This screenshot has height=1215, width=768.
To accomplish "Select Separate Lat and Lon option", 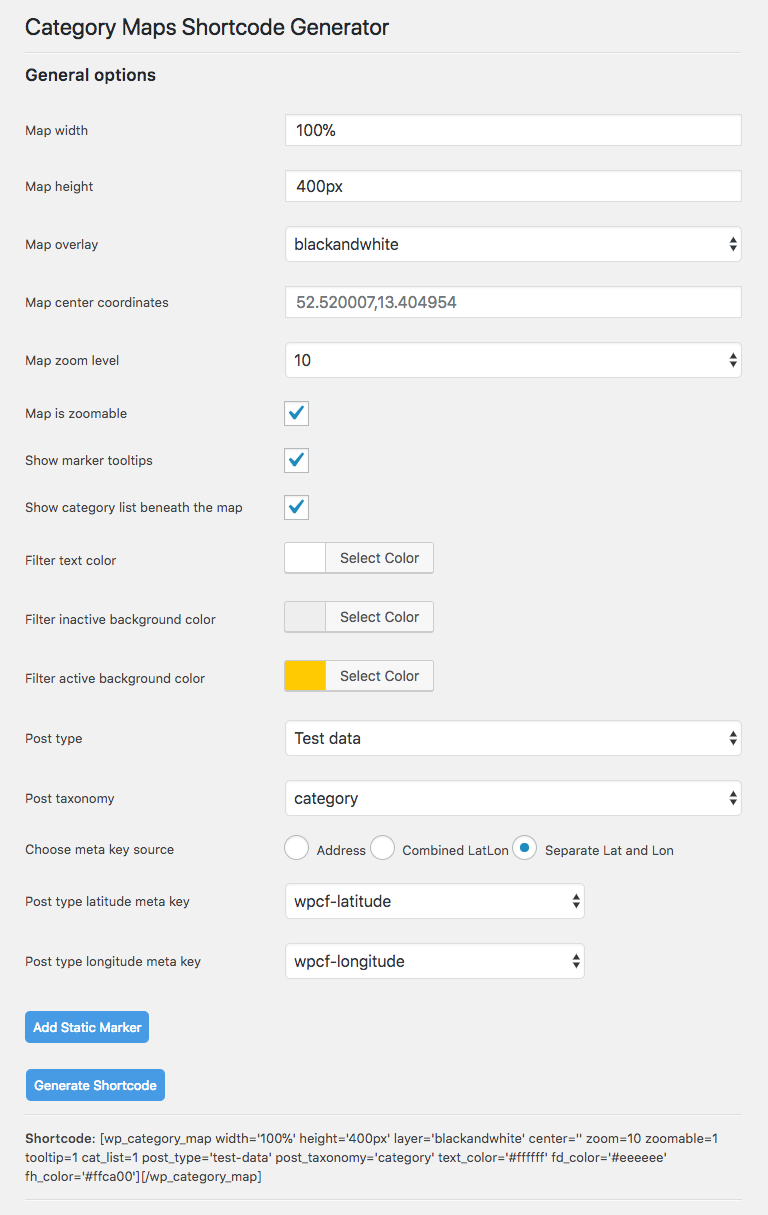I will click(x=525, y=849).
